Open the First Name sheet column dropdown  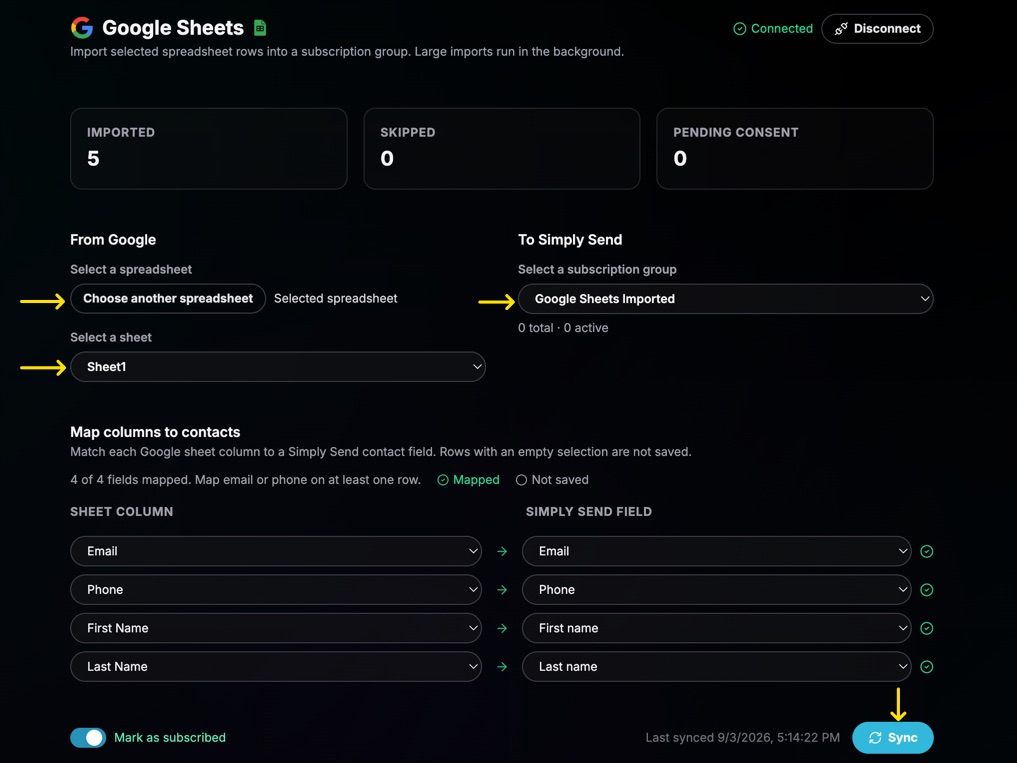pos(276,627)
